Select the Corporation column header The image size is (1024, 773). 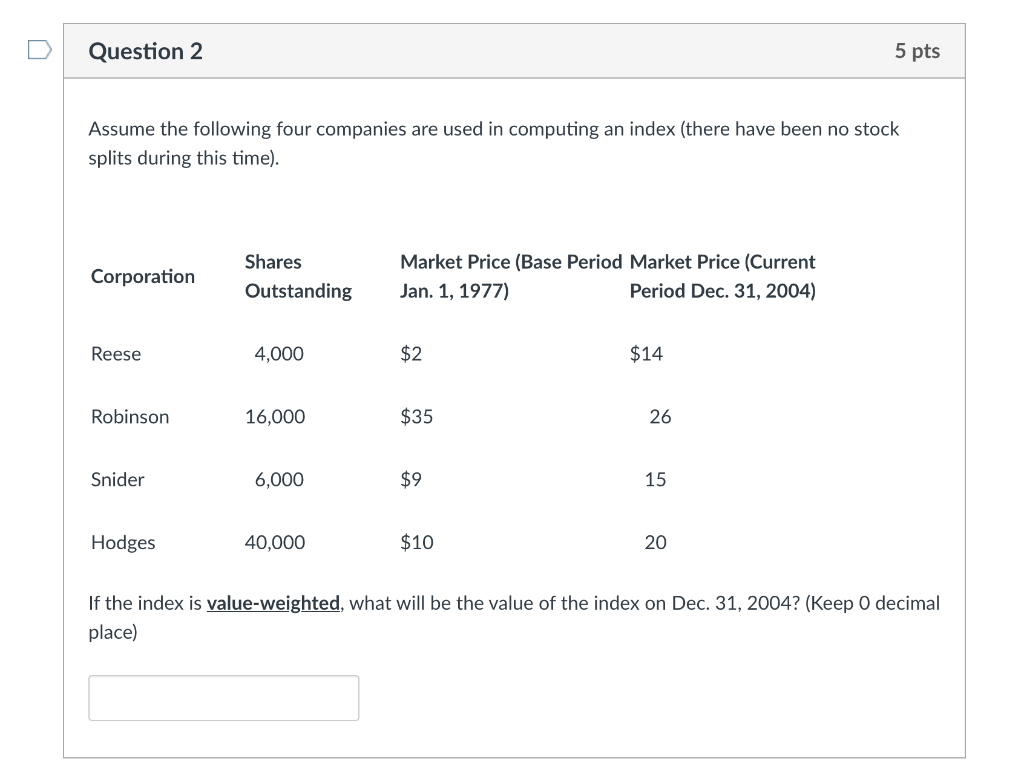143,276
